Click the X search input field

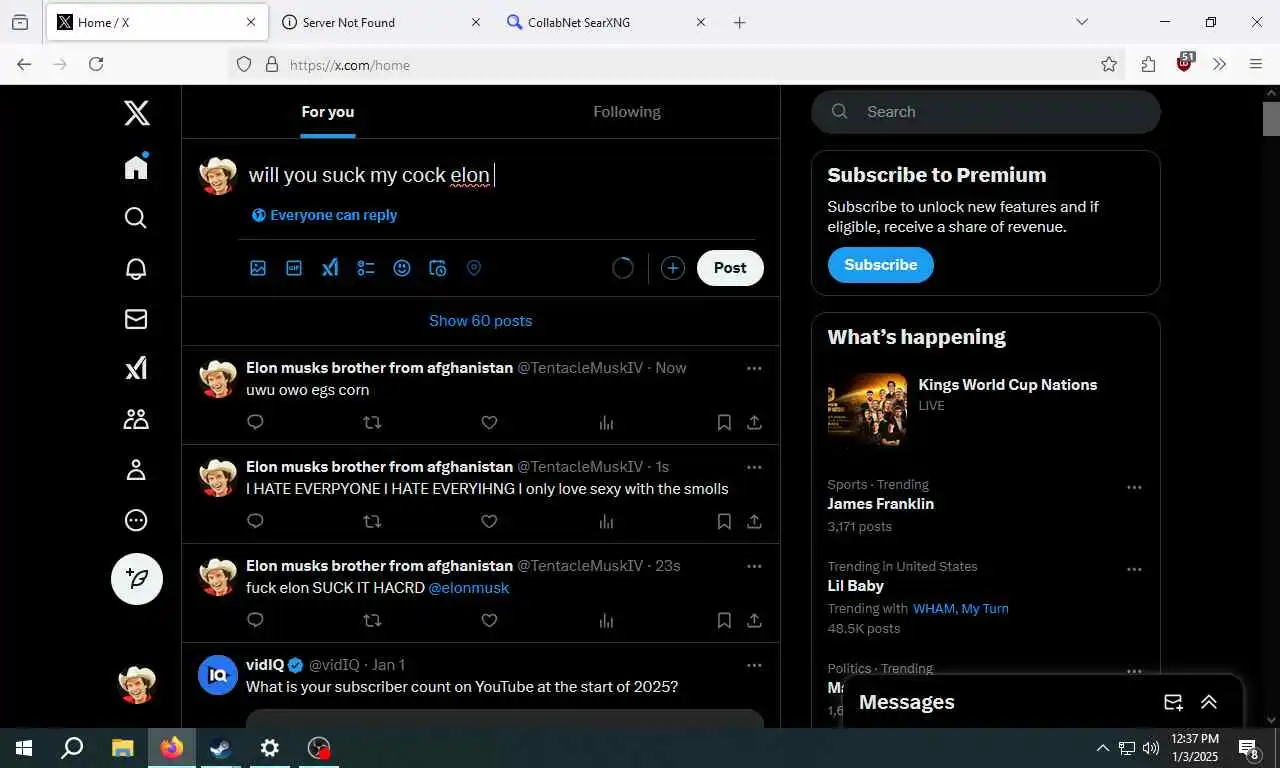[x=986, y=112]
